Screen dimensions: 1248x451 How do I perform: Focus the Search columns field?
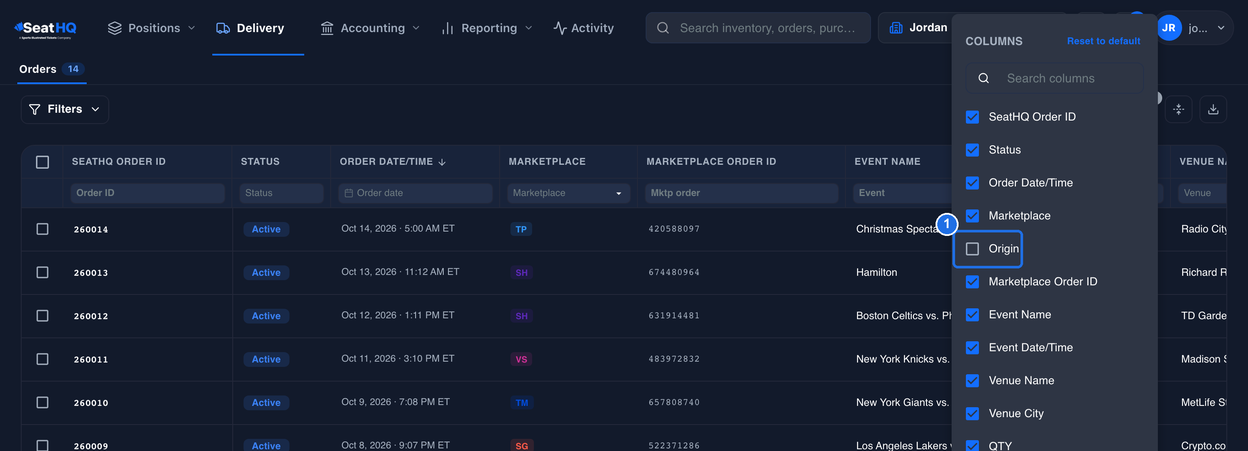click(1054, 78)
